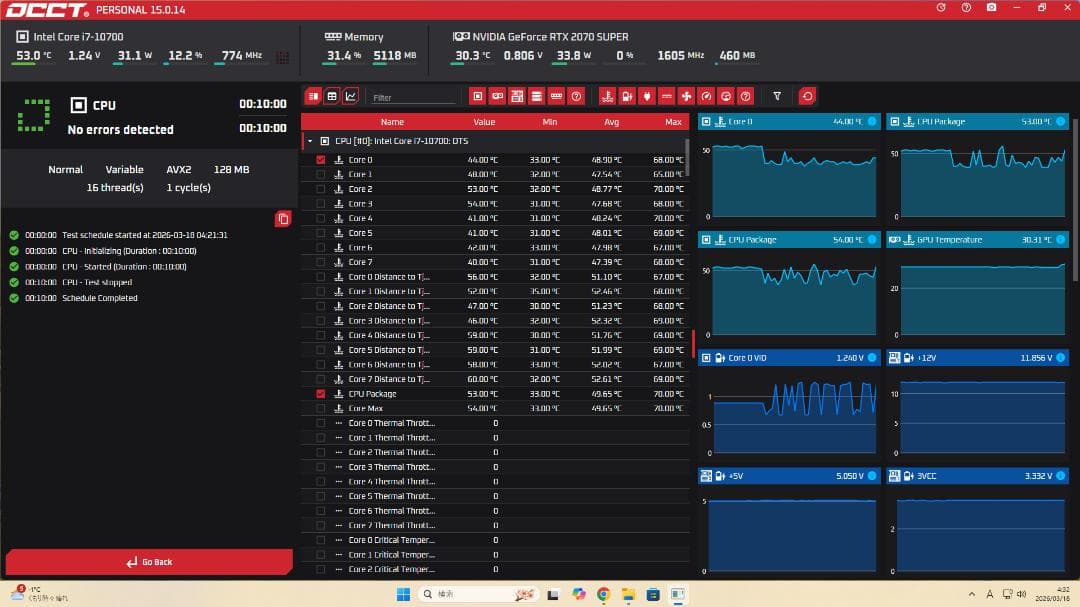The height and width of the screenshot is (607, 1080).
Task: Select the Core 6 row
Action: click(495, 247)
